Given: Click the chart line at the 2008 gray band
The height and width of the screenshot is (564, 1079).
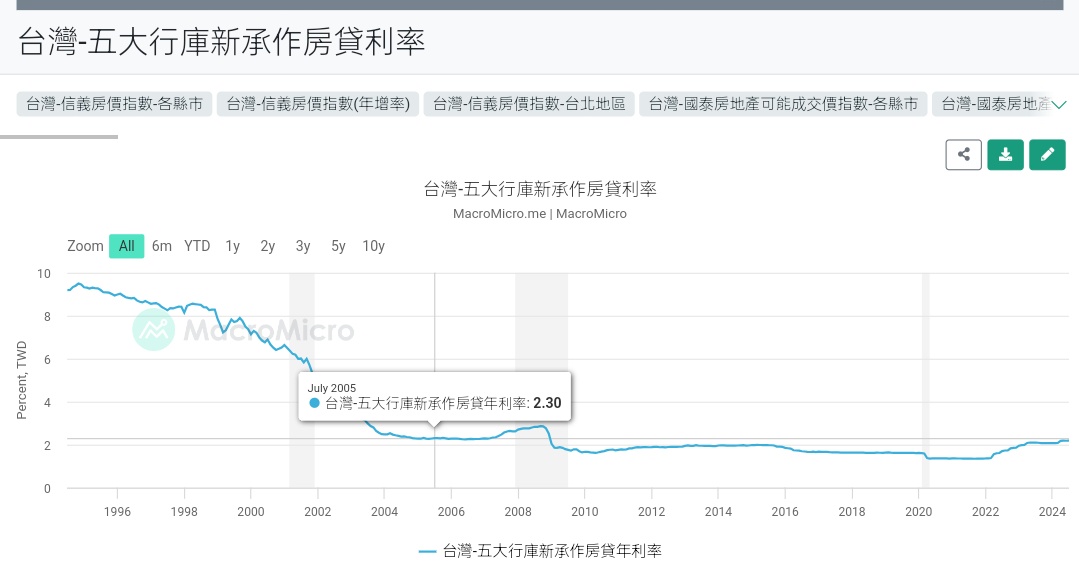Looking at the screenshot, I should [540, 427].
